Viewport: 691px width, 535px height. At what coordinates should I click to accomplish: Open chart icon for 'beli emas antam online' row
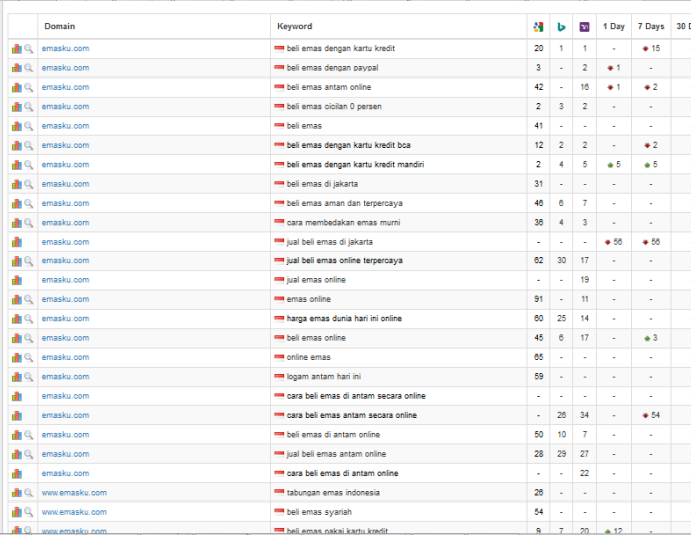(17, 87)
